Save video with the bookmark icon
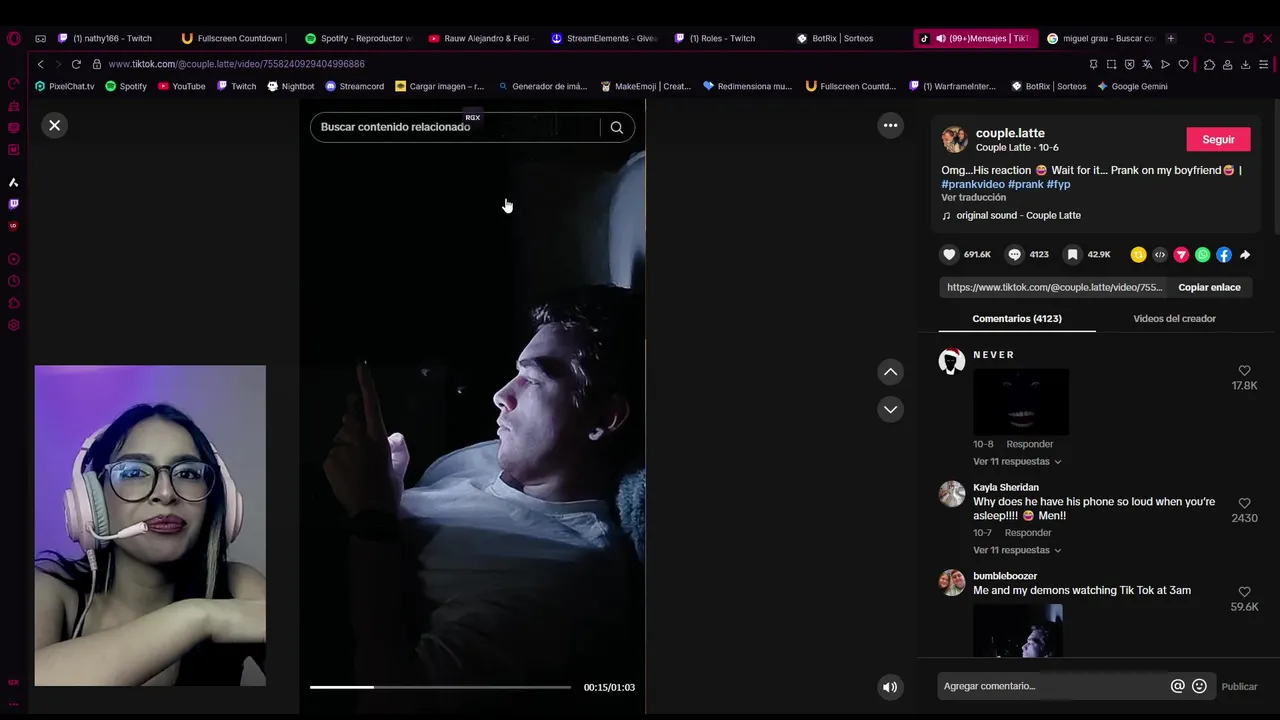The height and width of the screenshot is (720, 1280). point(1072,255)
